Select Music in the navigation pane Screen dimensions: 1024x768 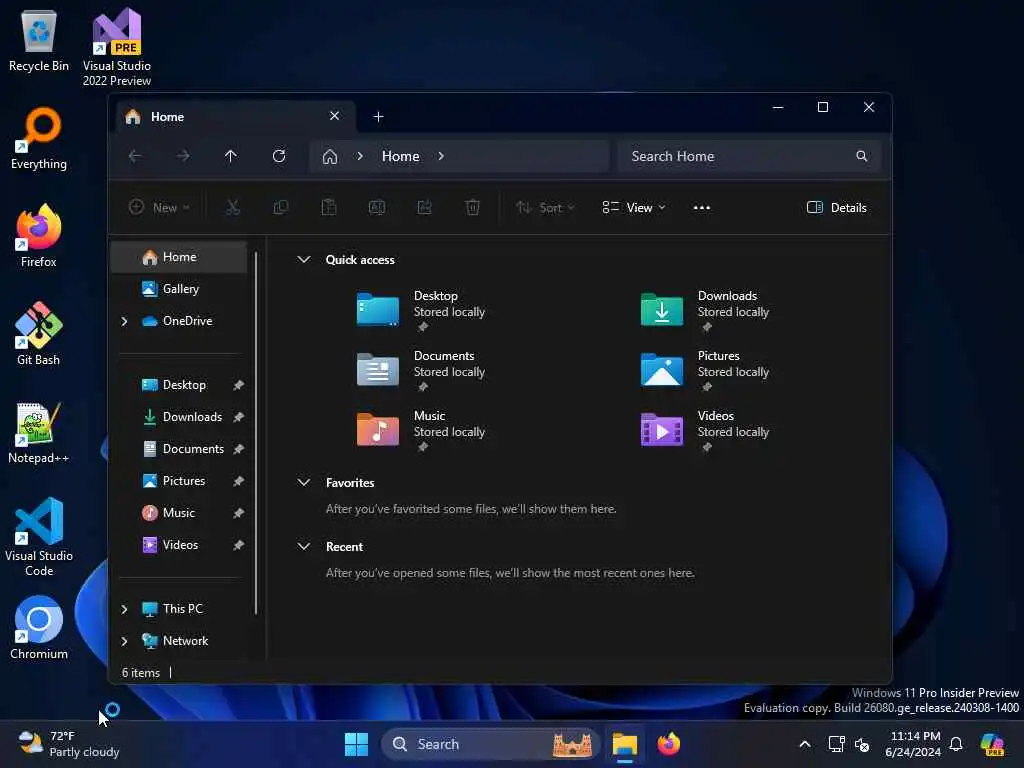click(179, 513)
